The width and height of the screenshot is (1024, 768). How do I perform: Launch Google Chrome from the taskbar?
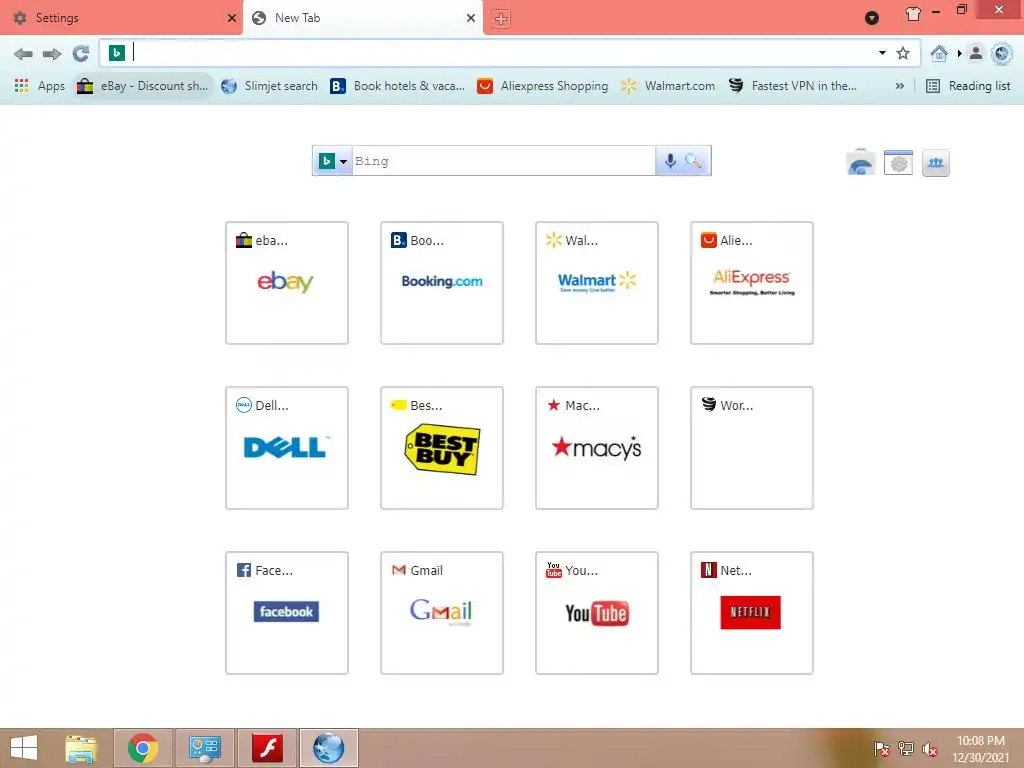click(x=143, y=748)
